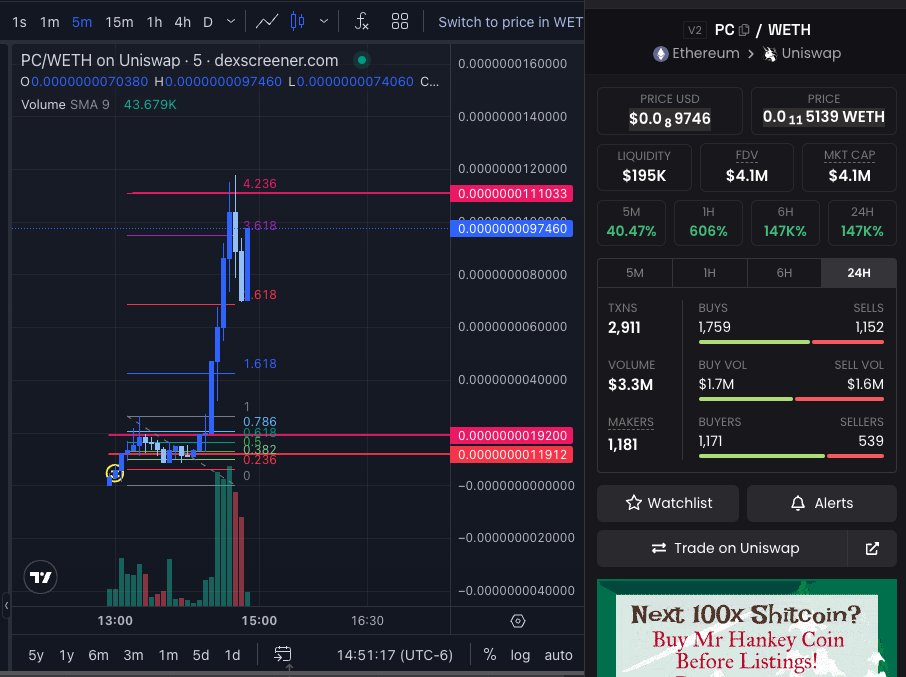Select the 5d date range
The width and height of the screenshot is (906, 677).
click(x=200, y=654)
